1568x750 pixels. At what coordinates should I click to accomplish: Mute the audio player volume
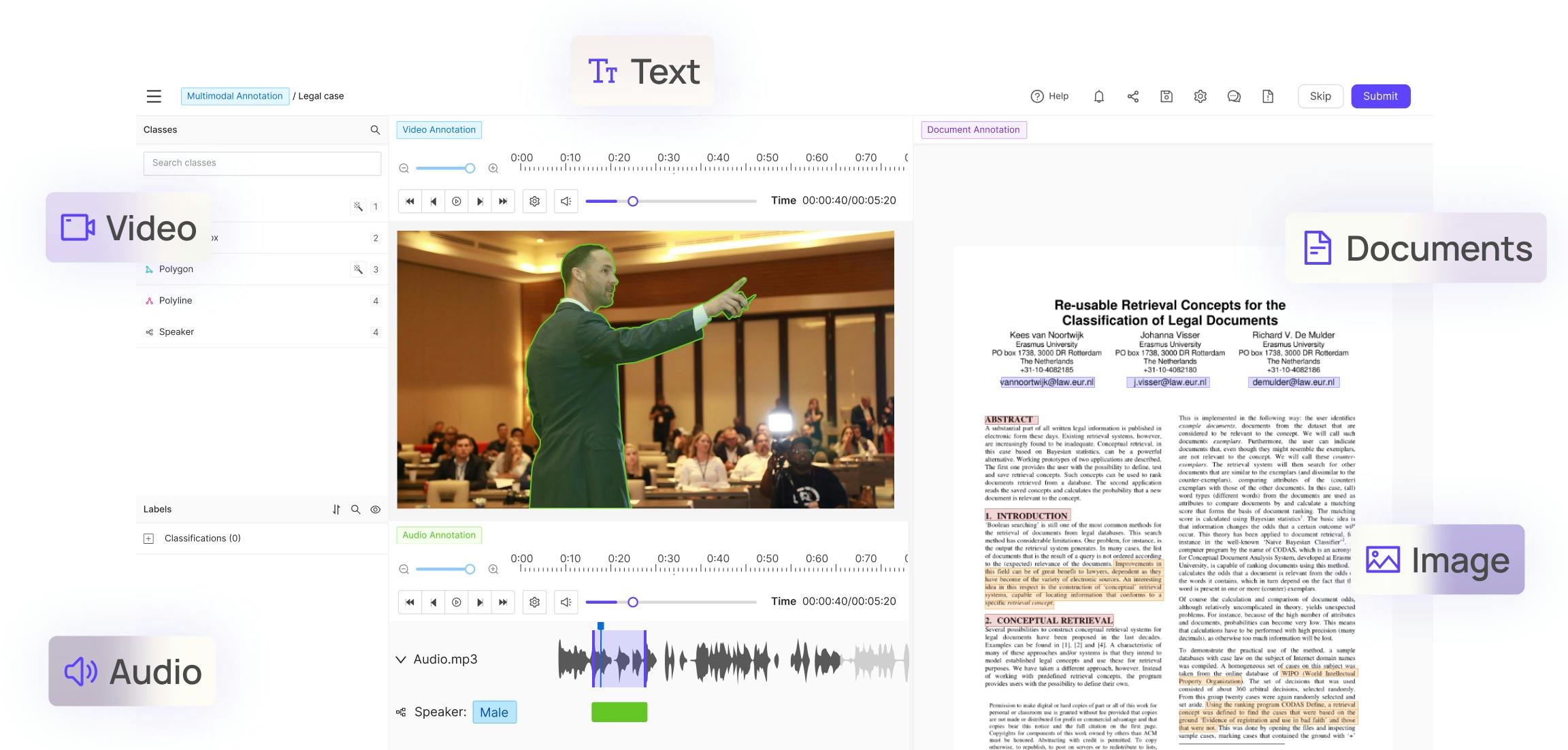566,602
